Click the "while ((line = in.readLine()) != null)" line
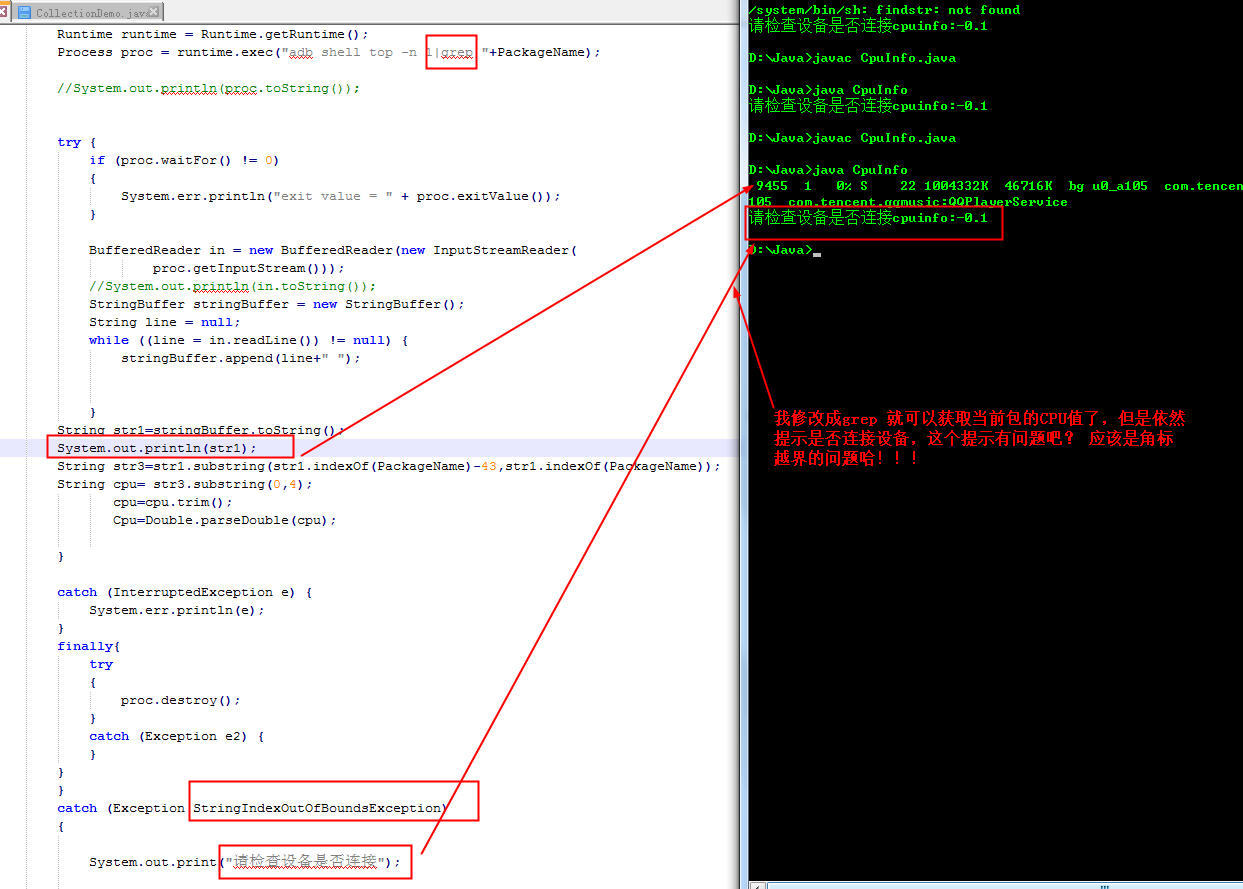This screenshot has width=1243, height=889. (x=249, y=340)
